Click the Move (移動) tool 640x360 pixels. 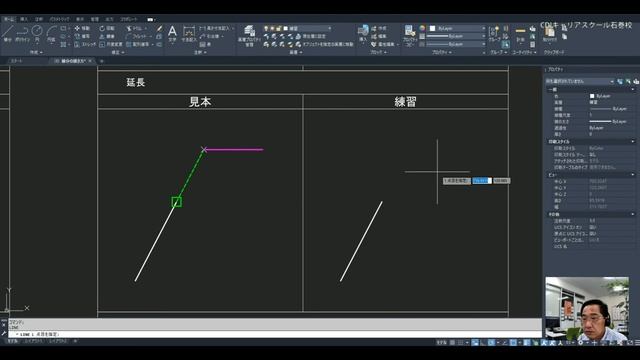point(82,29)
